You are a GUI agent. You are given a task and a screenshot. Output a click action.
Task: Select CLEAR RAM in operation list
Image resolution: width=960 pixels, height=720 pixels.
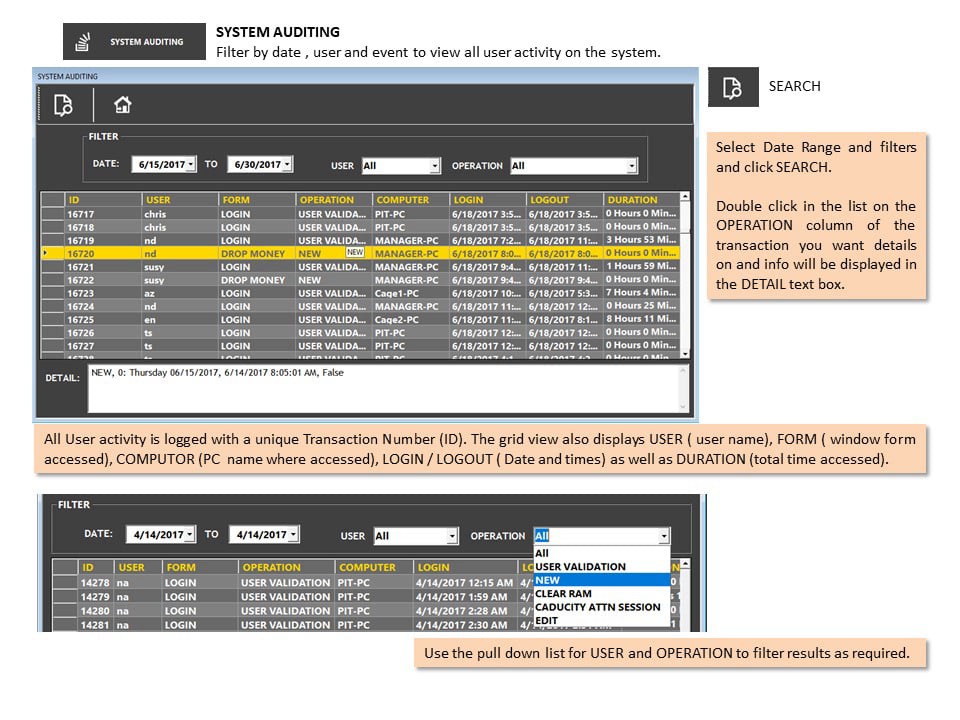pyautogui.click(x=602, y=594)
